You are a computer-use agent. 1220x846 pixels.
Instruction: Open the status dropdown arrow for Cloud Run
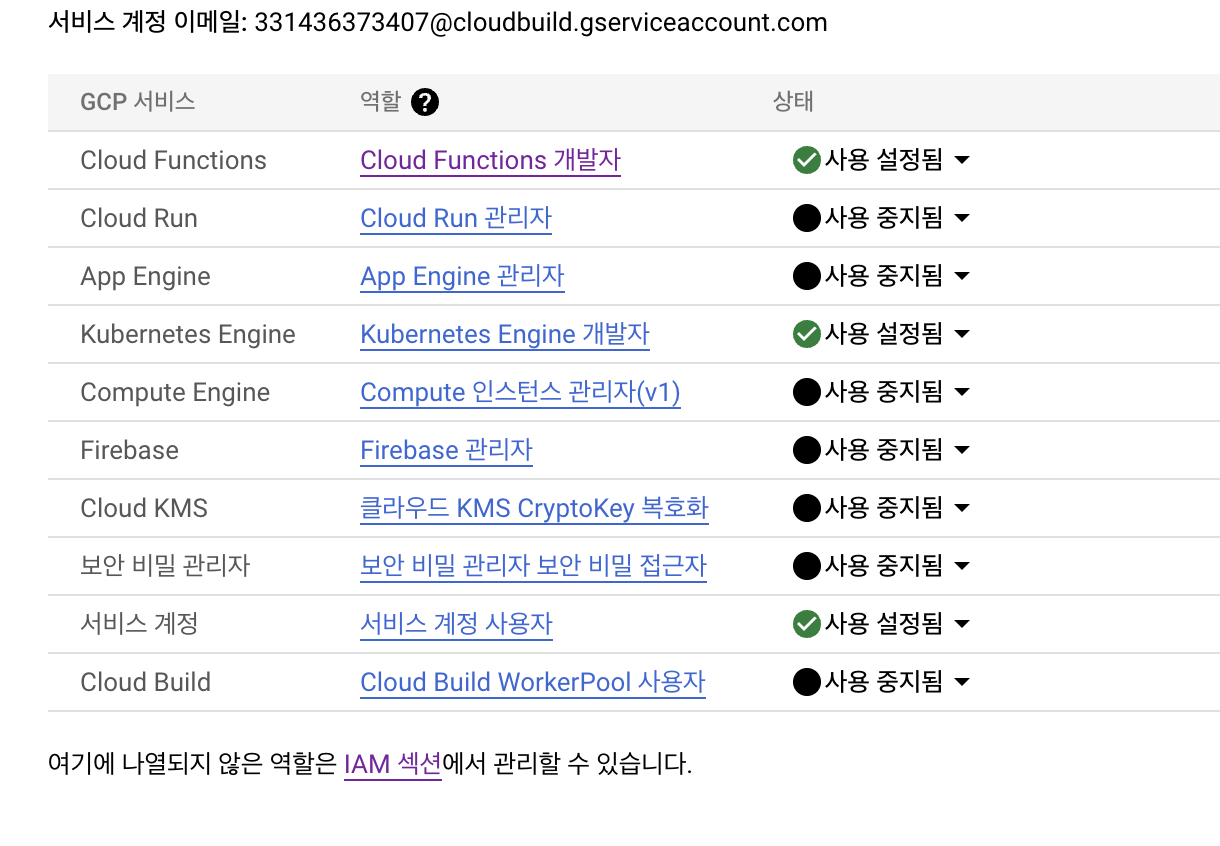coord(962,219)
